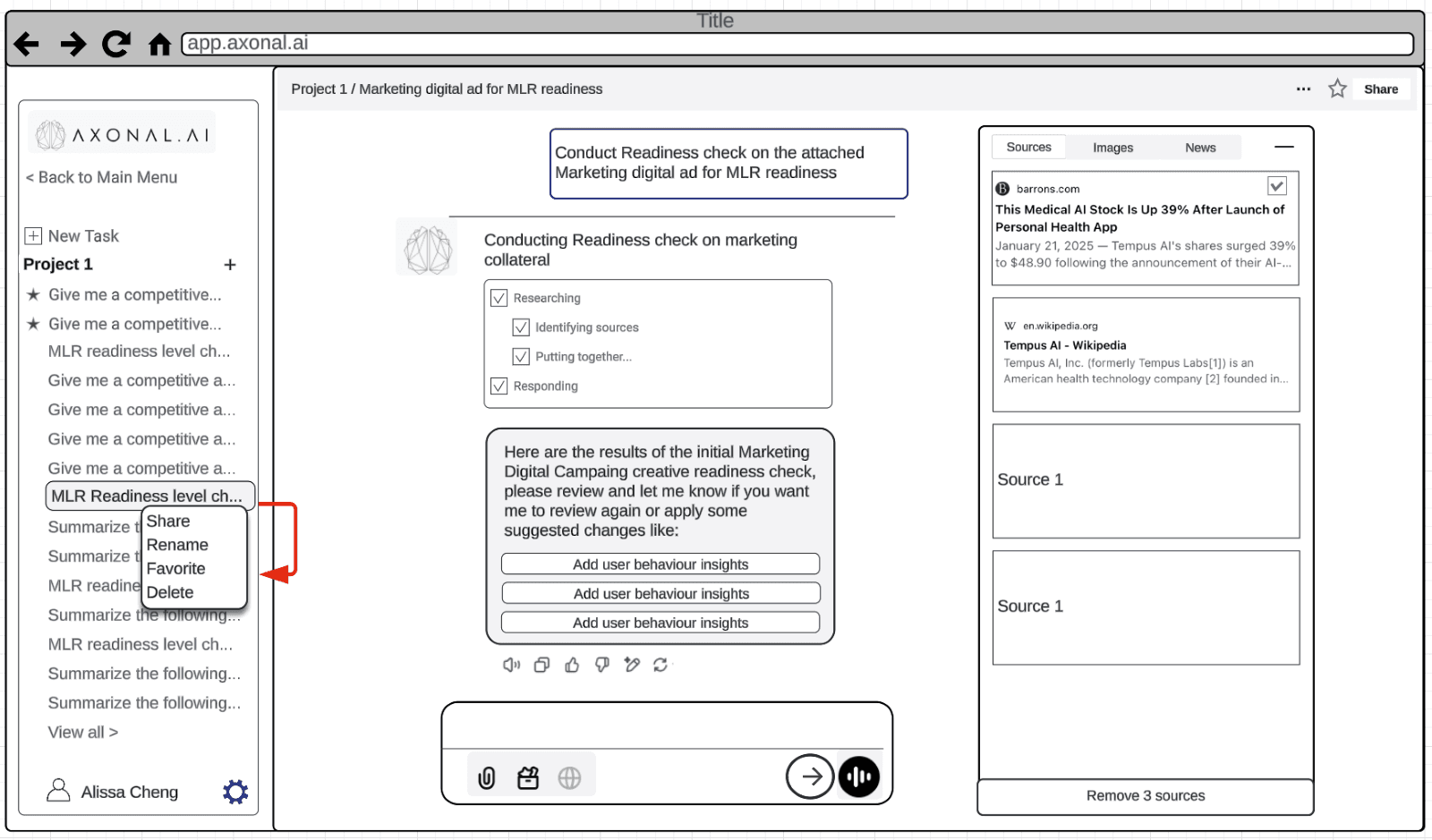Click the thumbs up icon
Screen dimensions: 1432x840
(x=572, y=665)
